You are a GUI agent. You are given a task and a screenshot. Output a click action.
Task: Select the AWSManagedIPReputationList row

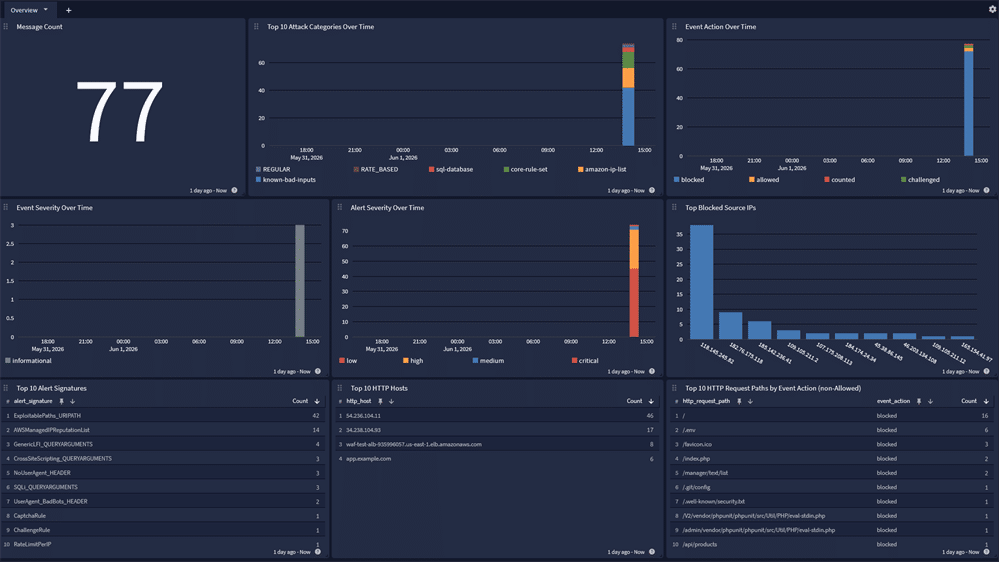[x=163, y=430]
